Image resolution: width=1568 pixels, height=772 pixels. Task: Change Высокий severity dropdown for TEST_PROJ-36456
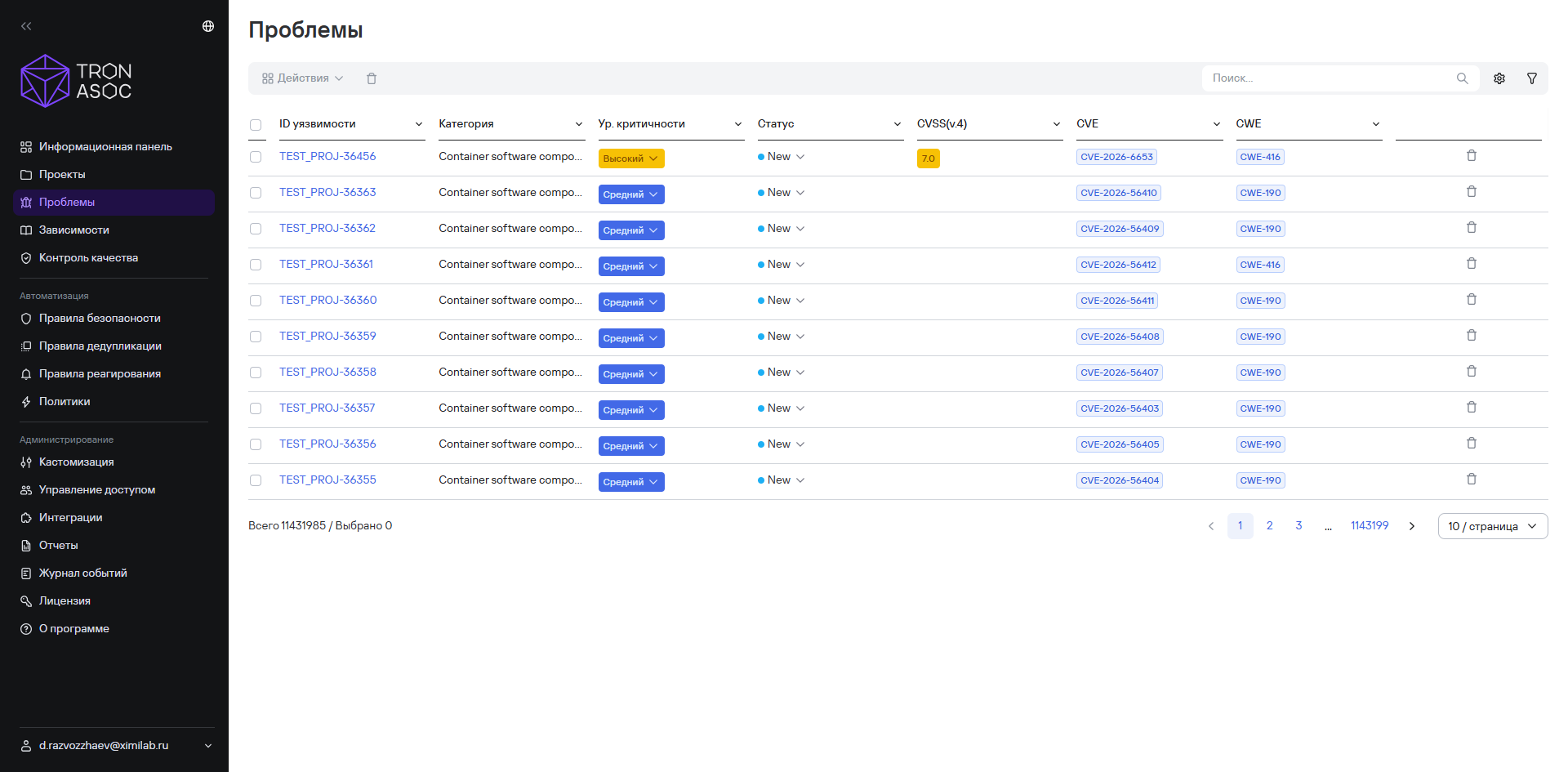631,158
